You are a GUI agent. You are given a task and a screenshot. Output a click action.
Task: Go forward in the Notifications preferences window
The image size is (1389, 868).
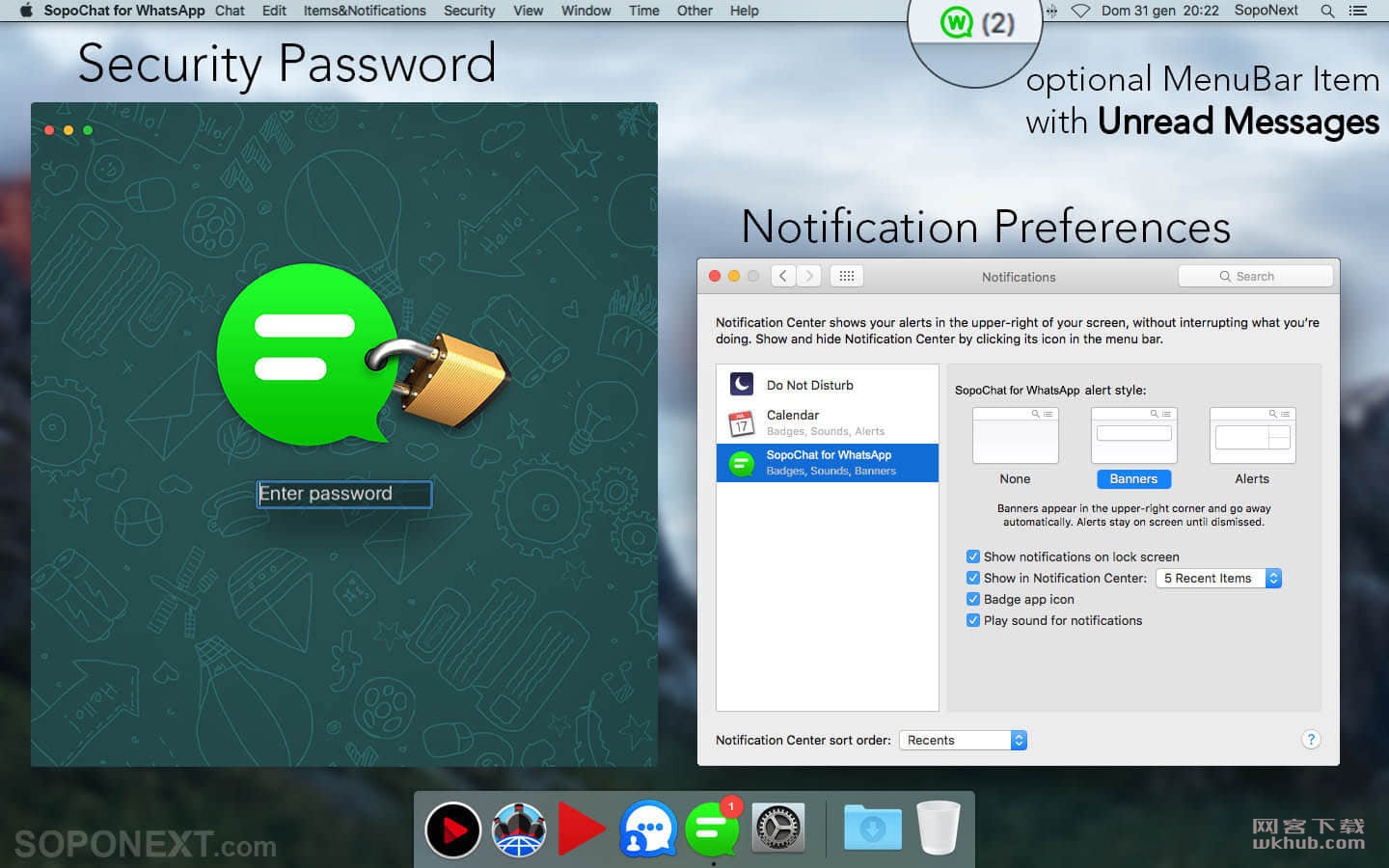tap(809, 276)
